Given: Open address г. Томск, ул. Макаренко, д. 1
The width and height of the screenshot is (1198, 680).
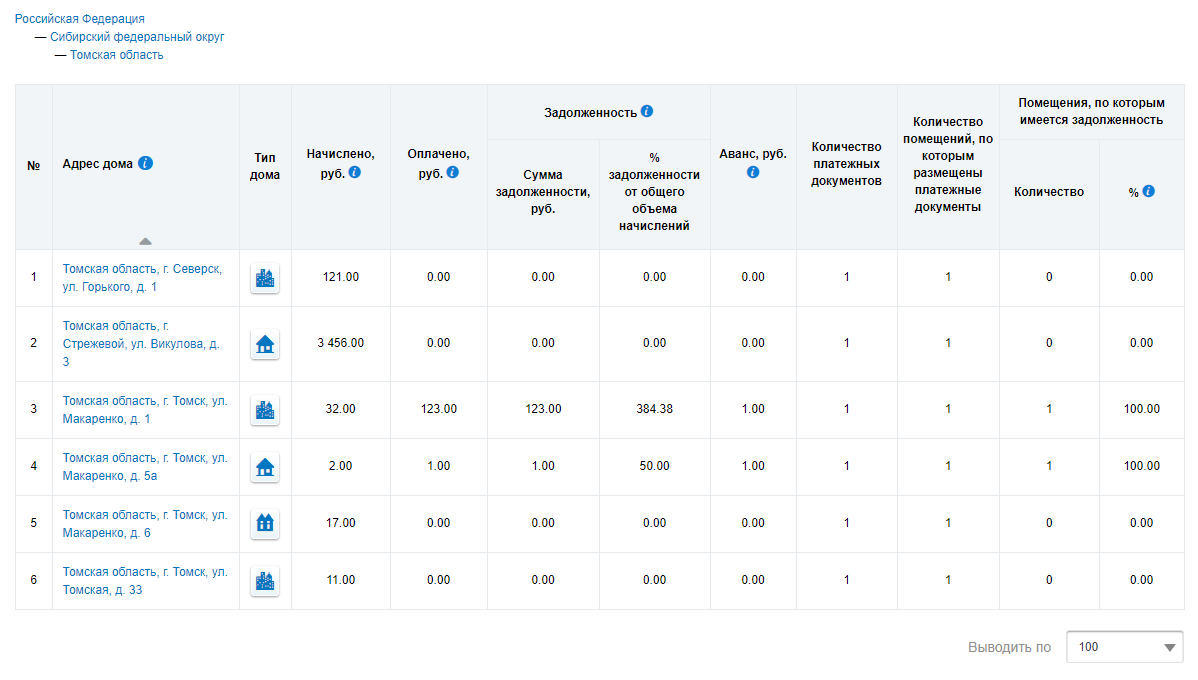Looking at the screenshot, I should pos(145,410).
